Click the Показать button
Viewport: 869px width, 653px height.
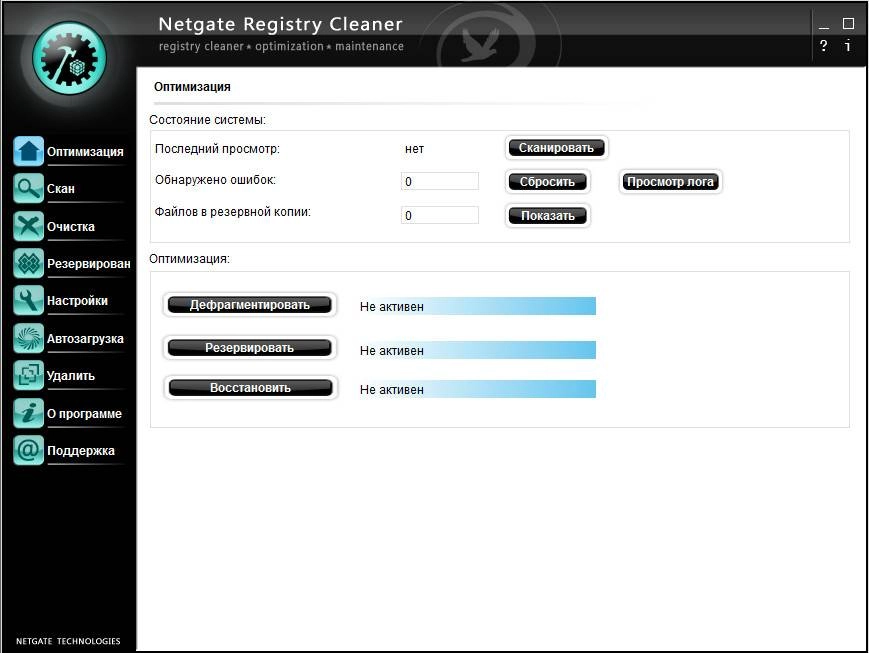(548, 216)
